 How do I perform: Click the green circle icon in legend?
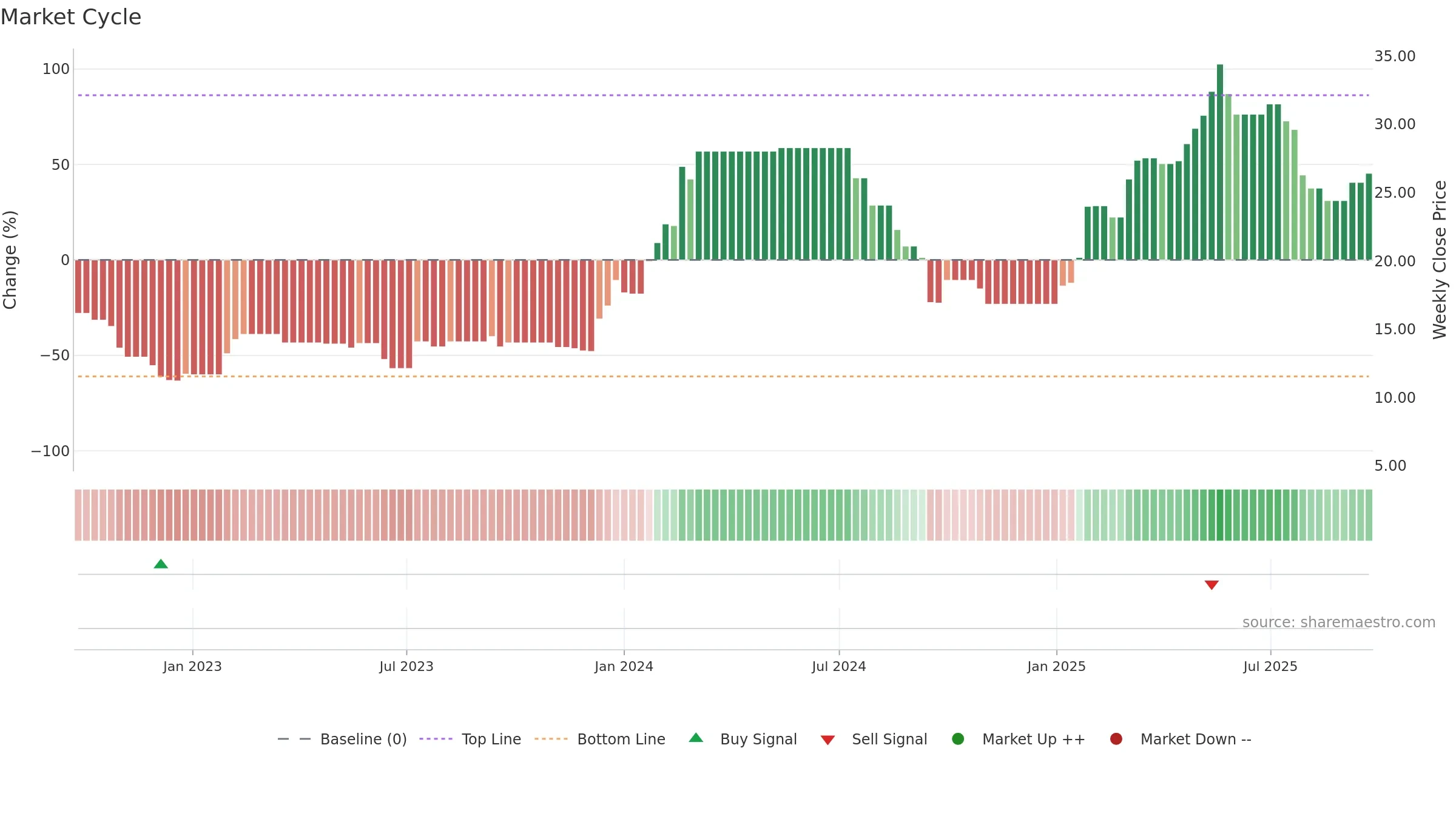tap(958, 739)
